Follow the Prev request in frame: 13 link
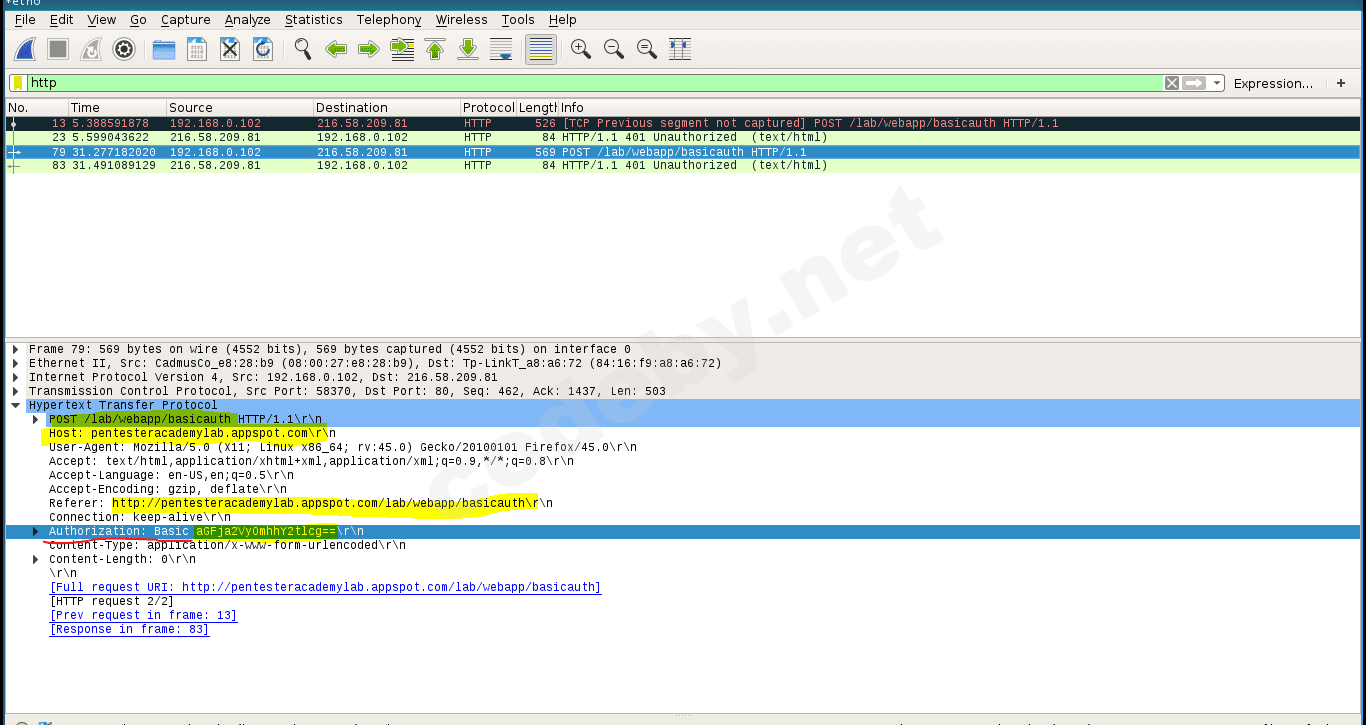The height and width of the screenshot is (725, 1366). [143, 616]
